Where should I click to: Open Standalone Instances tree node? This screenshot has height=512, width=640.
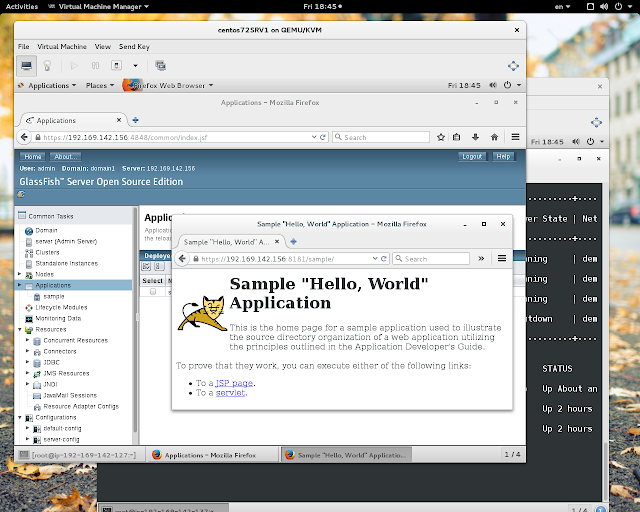67,264
